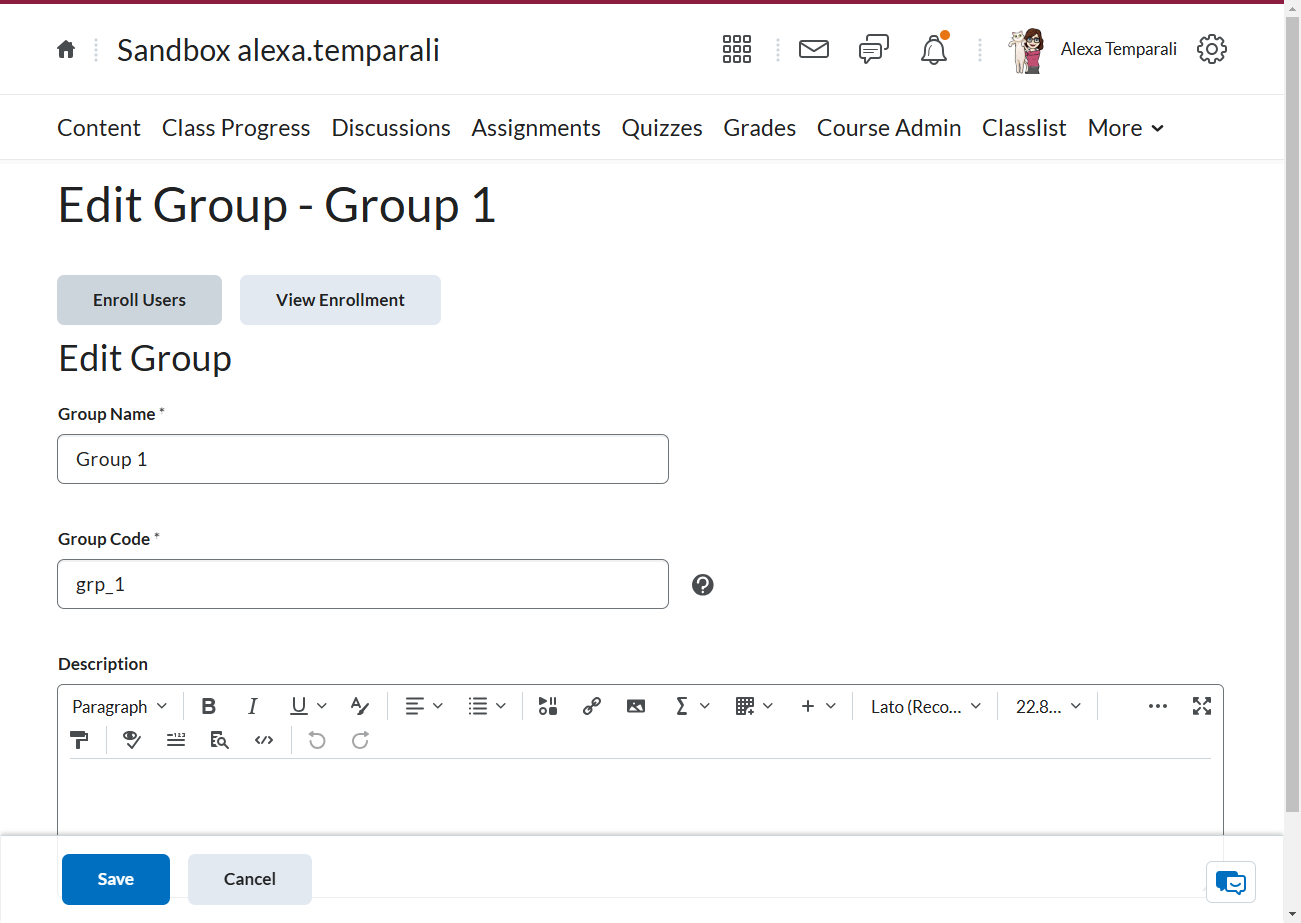This screenshot has height=923, width=1301.
Task: Open the insert table tool
Action: pos(754,706)
